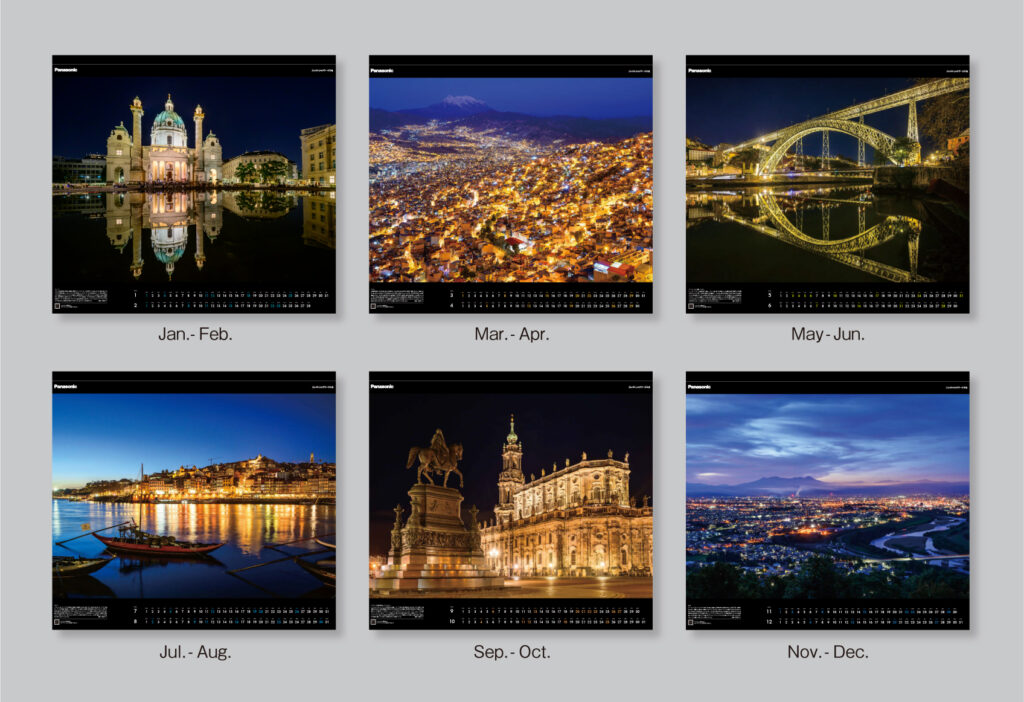
Task: Click Panasonic logo on the Mar.-Apr. page
Action: pyautogui.click(x=382, y=70)
